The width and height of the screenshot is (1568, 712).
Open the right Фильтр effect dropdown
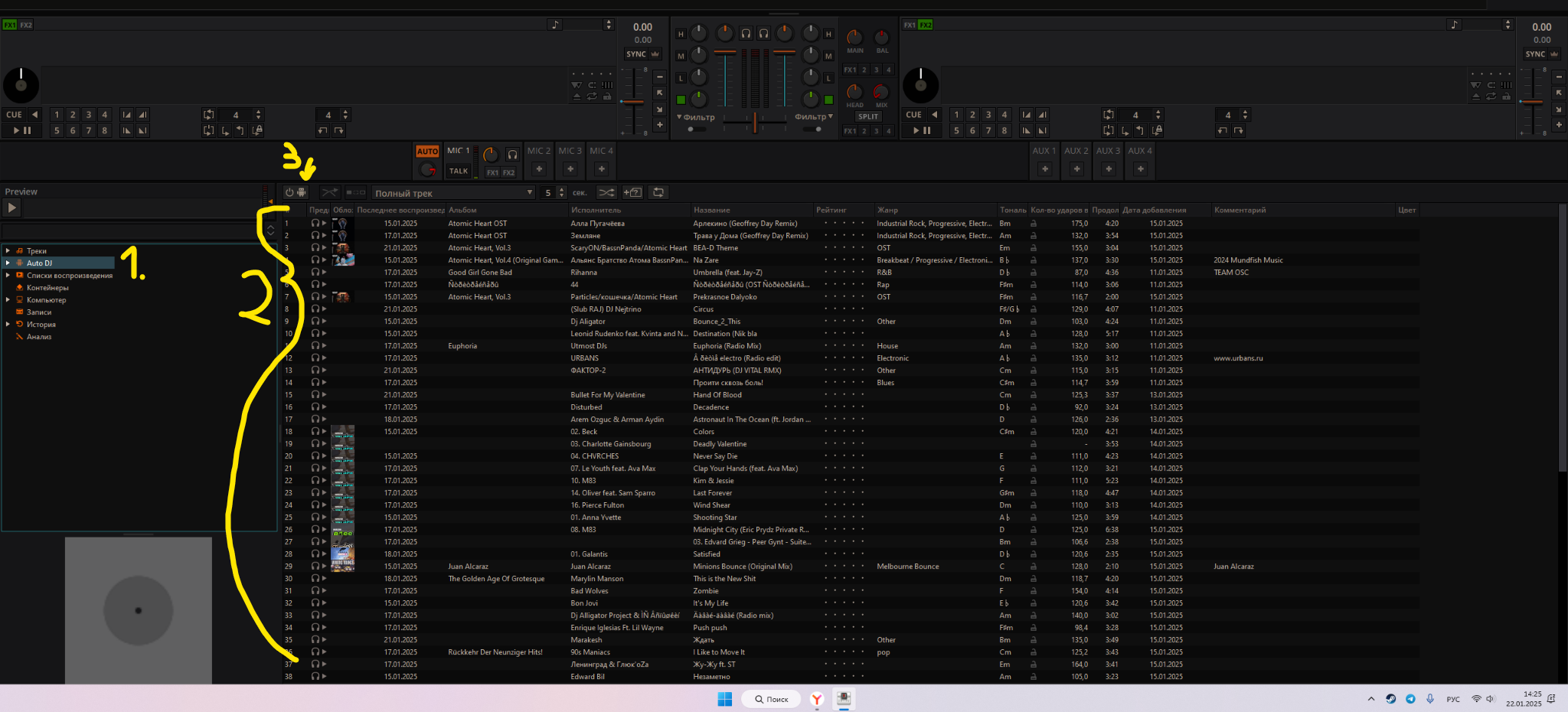tap(814, 116)
